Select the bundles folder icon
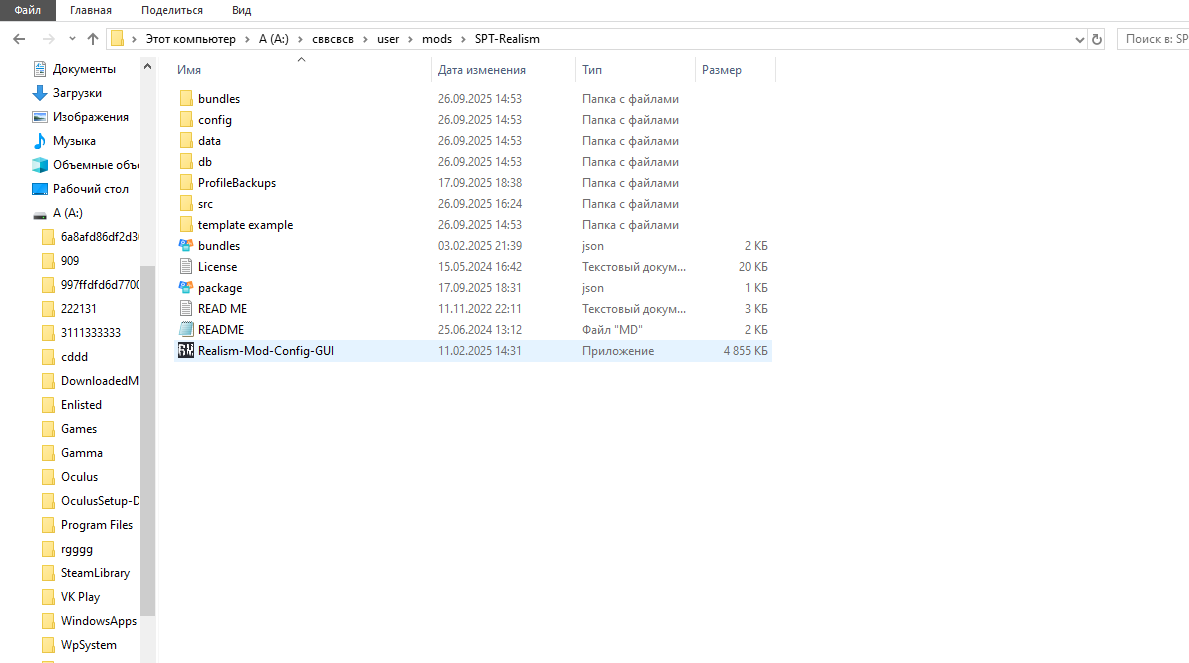Screen dimensions: 1189x663 (186, 99)
